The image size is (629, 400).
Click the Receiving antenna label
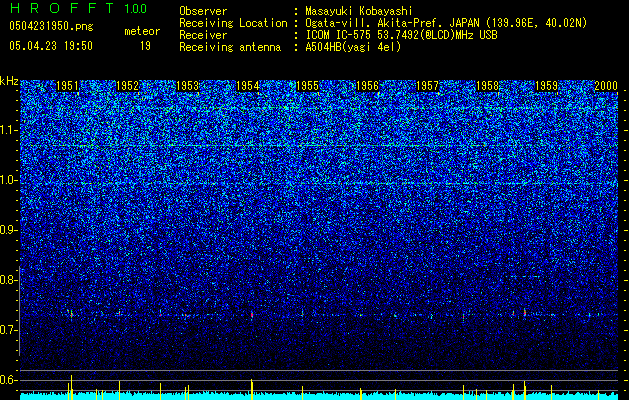[230, 47]
